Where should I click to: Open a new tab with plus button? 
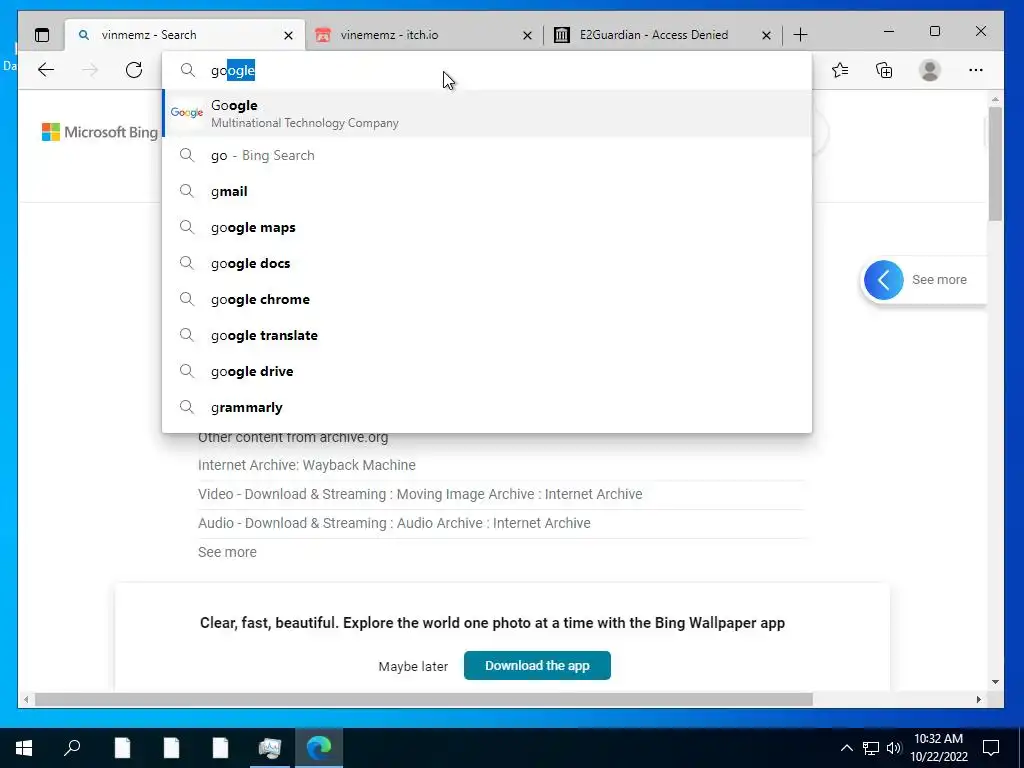click(801, 35)
